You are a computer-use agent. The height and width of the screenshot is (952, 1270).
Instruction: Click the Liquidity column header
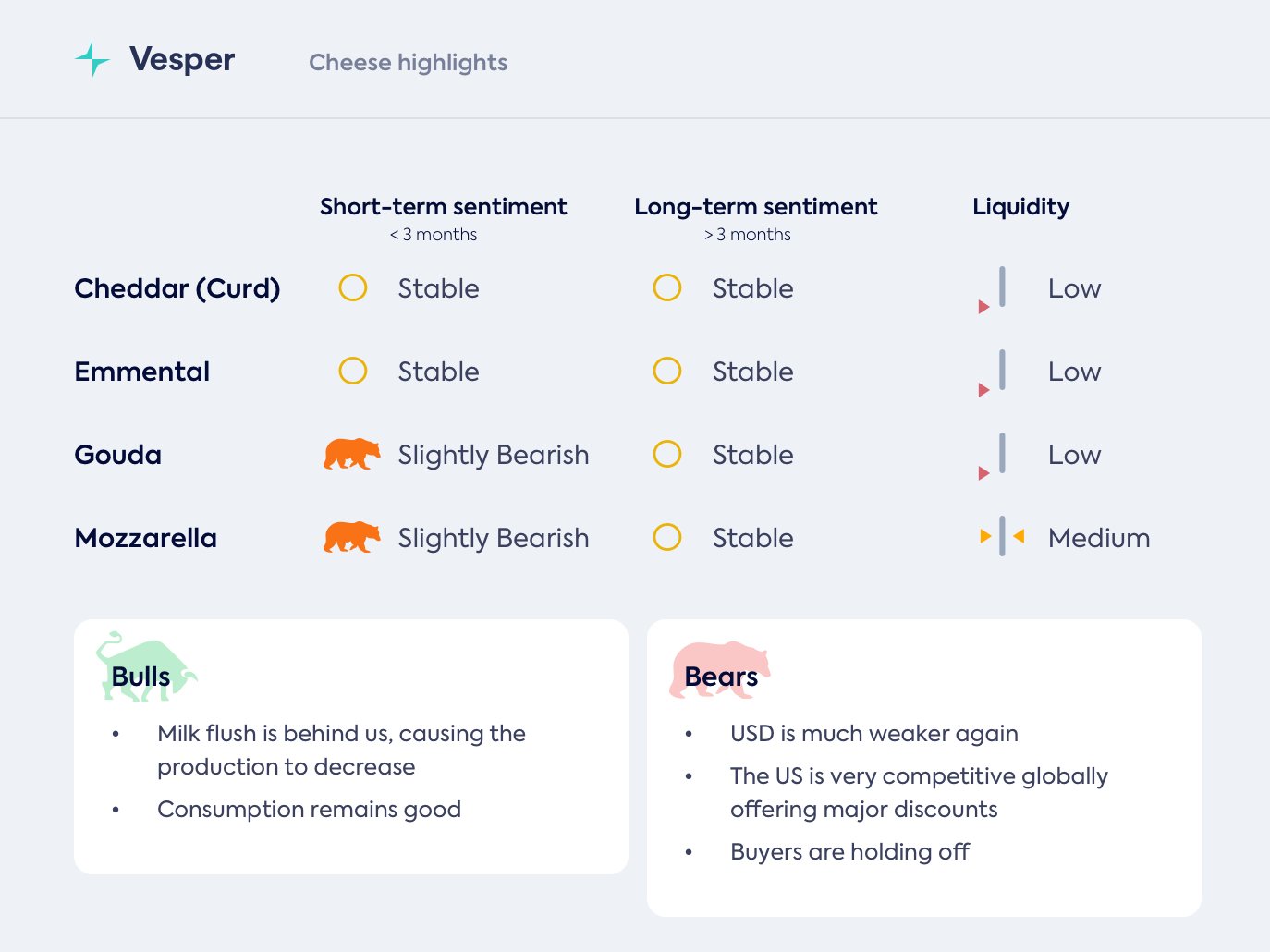click(1020, 206)
